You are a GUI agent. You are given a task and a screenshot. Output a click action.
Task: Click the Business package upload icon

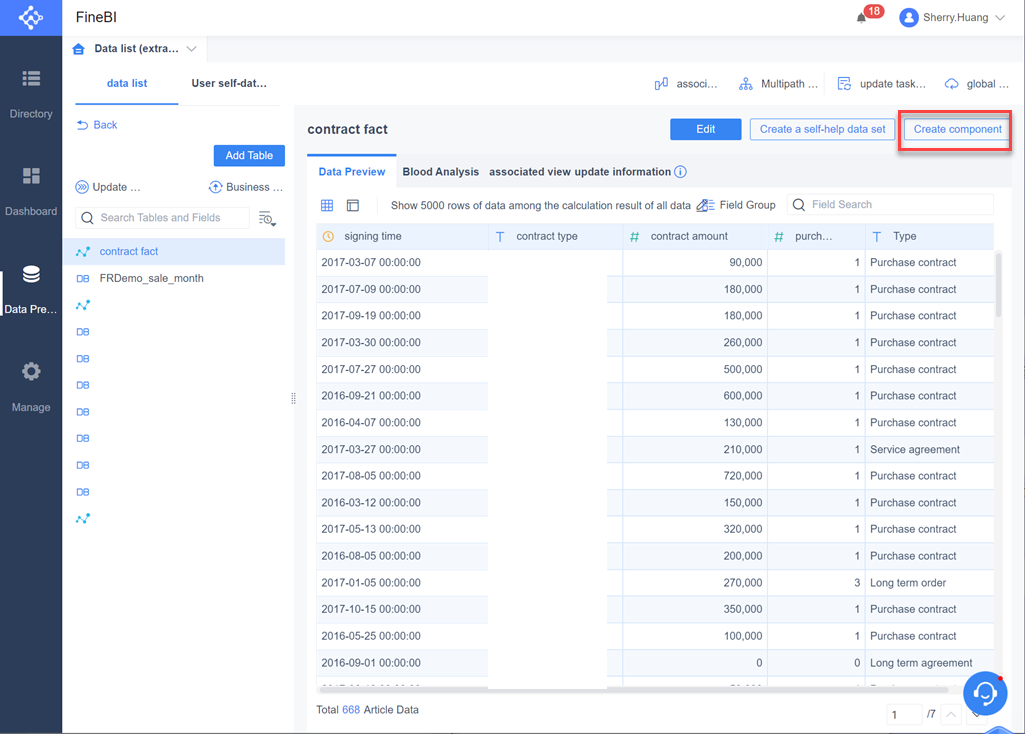pyautogui.click(x=216, y=187)
